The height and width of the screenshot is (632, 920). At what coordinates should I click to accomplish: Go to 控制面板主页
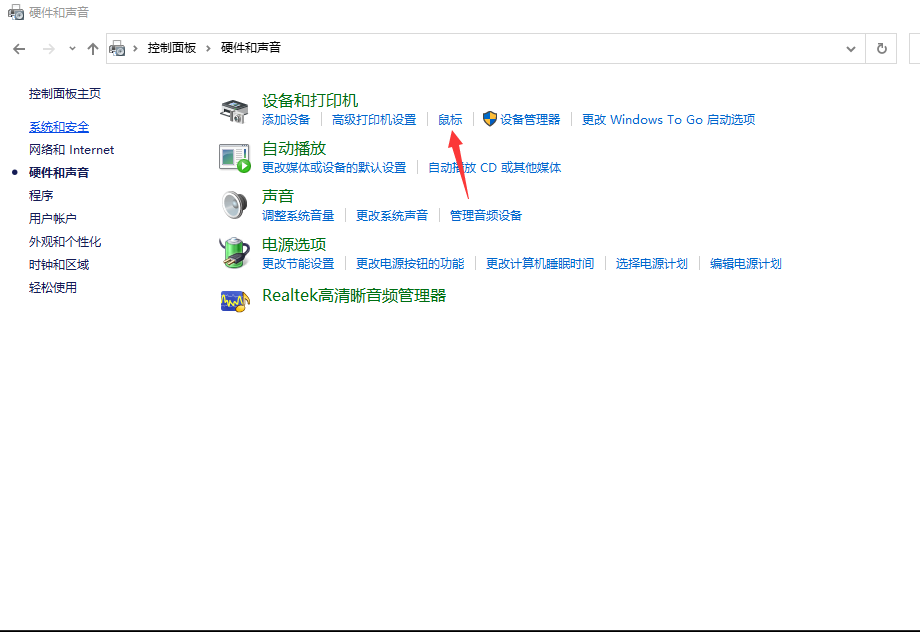pyautogui.click(x=65, y=94)
